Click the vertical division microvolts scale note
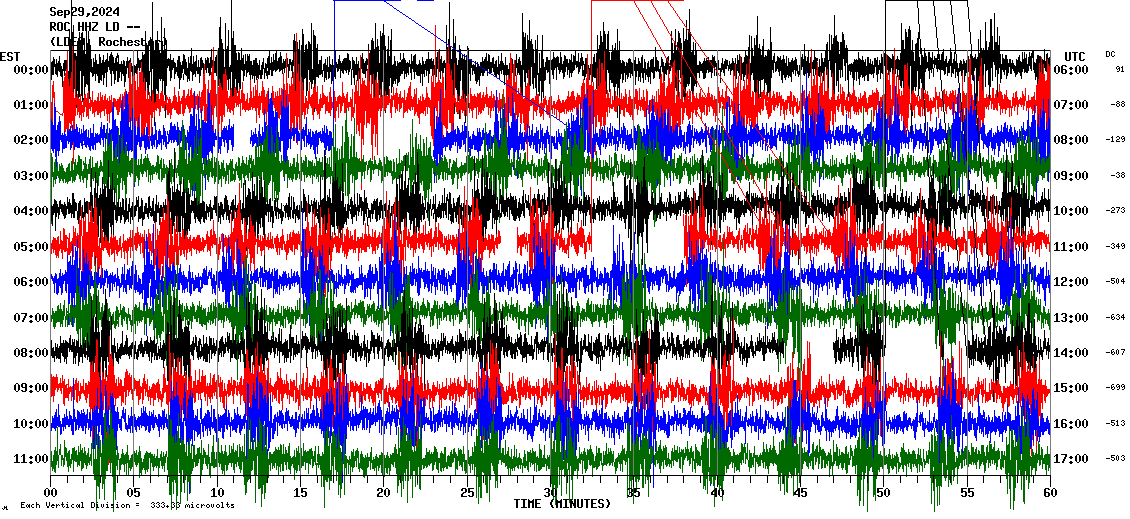 click(x=127, y=506)
